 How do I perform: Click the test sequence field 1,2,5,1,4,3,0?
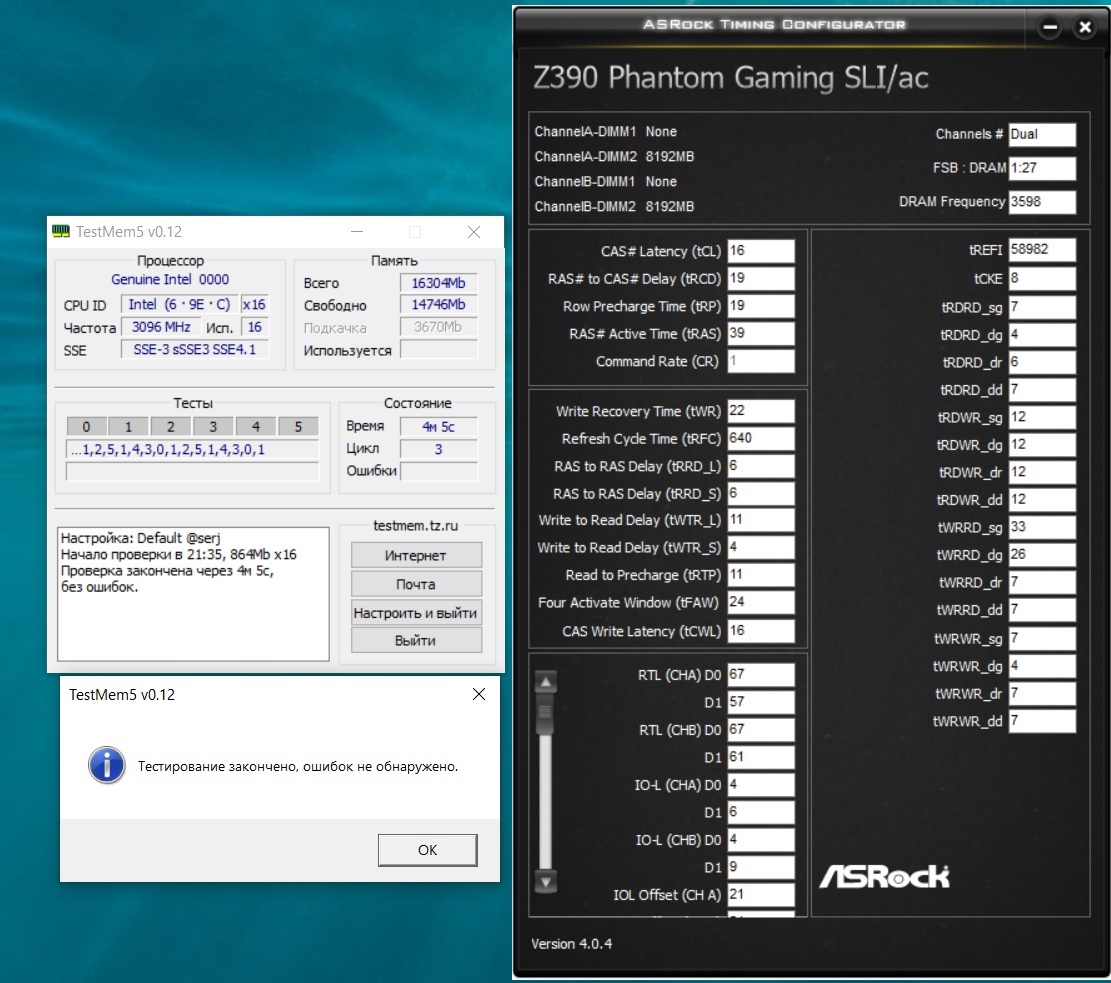(x=193, y=449)
